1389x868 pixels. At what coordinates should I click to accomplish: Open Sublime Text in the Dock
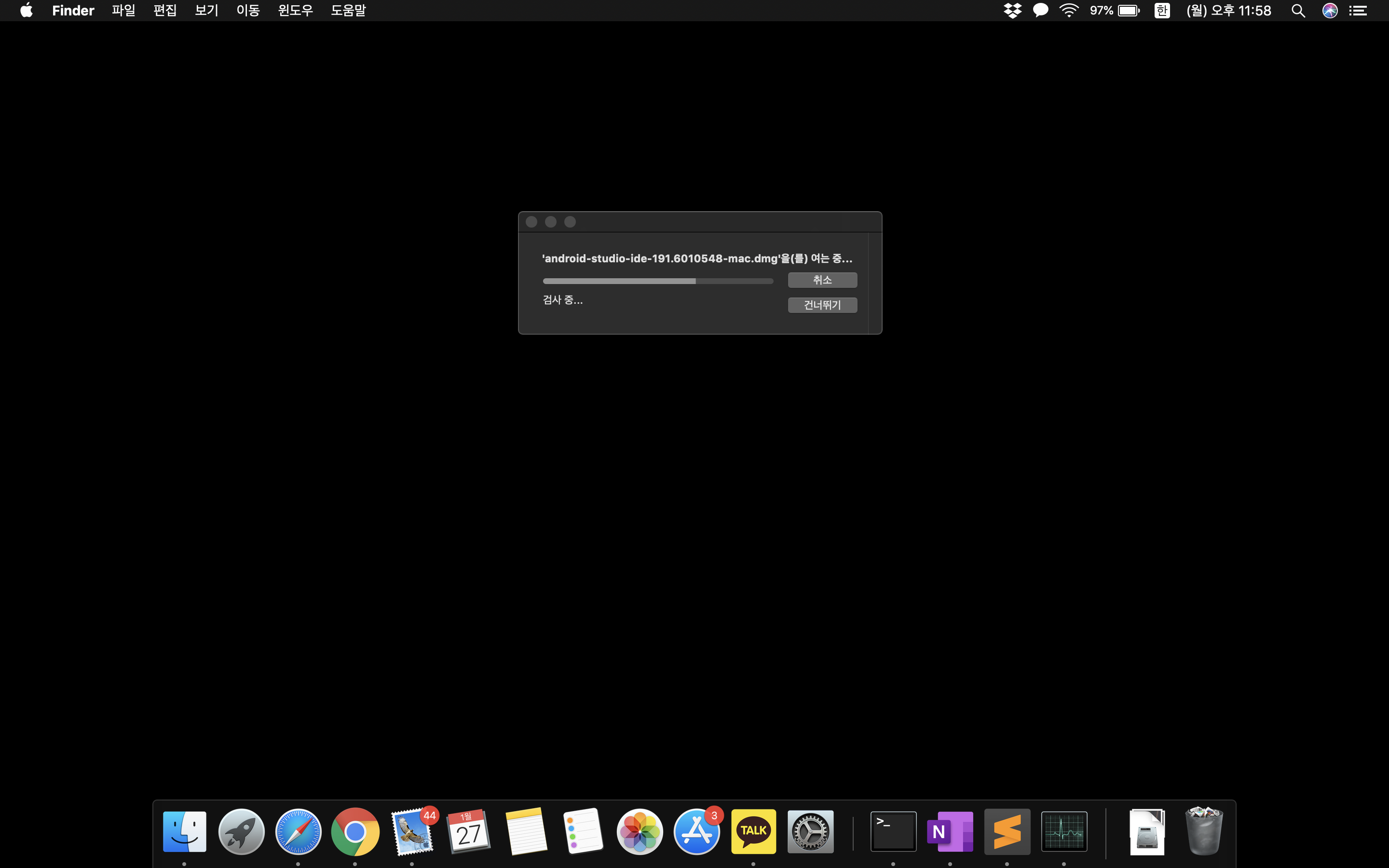point(1007,831)
